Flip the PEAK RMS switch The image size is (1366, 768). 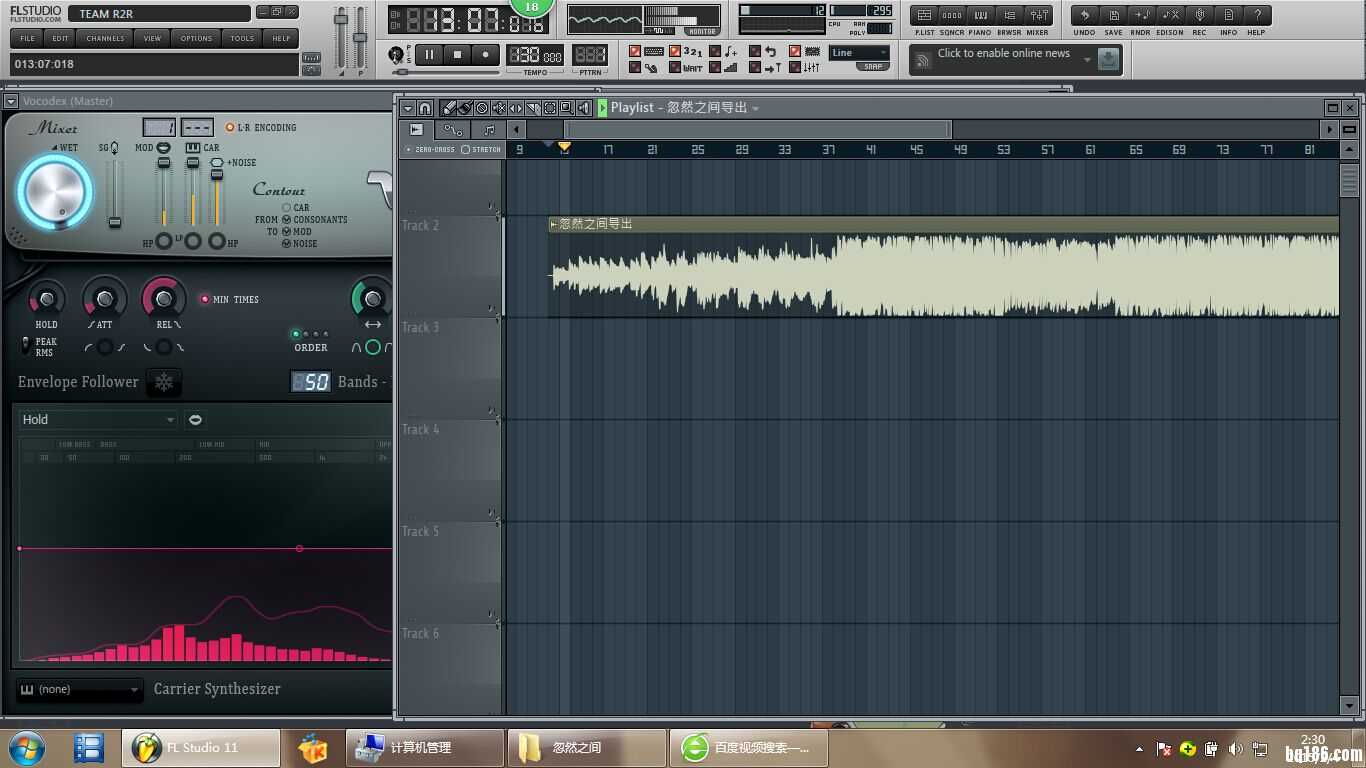[25, 343]
